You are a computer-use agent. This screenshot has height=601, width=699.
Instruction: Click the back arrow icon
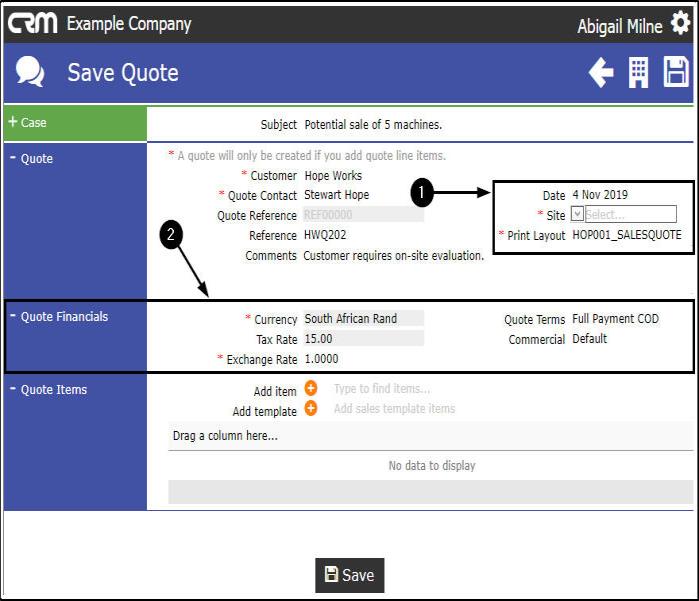[x=601, y=72]
